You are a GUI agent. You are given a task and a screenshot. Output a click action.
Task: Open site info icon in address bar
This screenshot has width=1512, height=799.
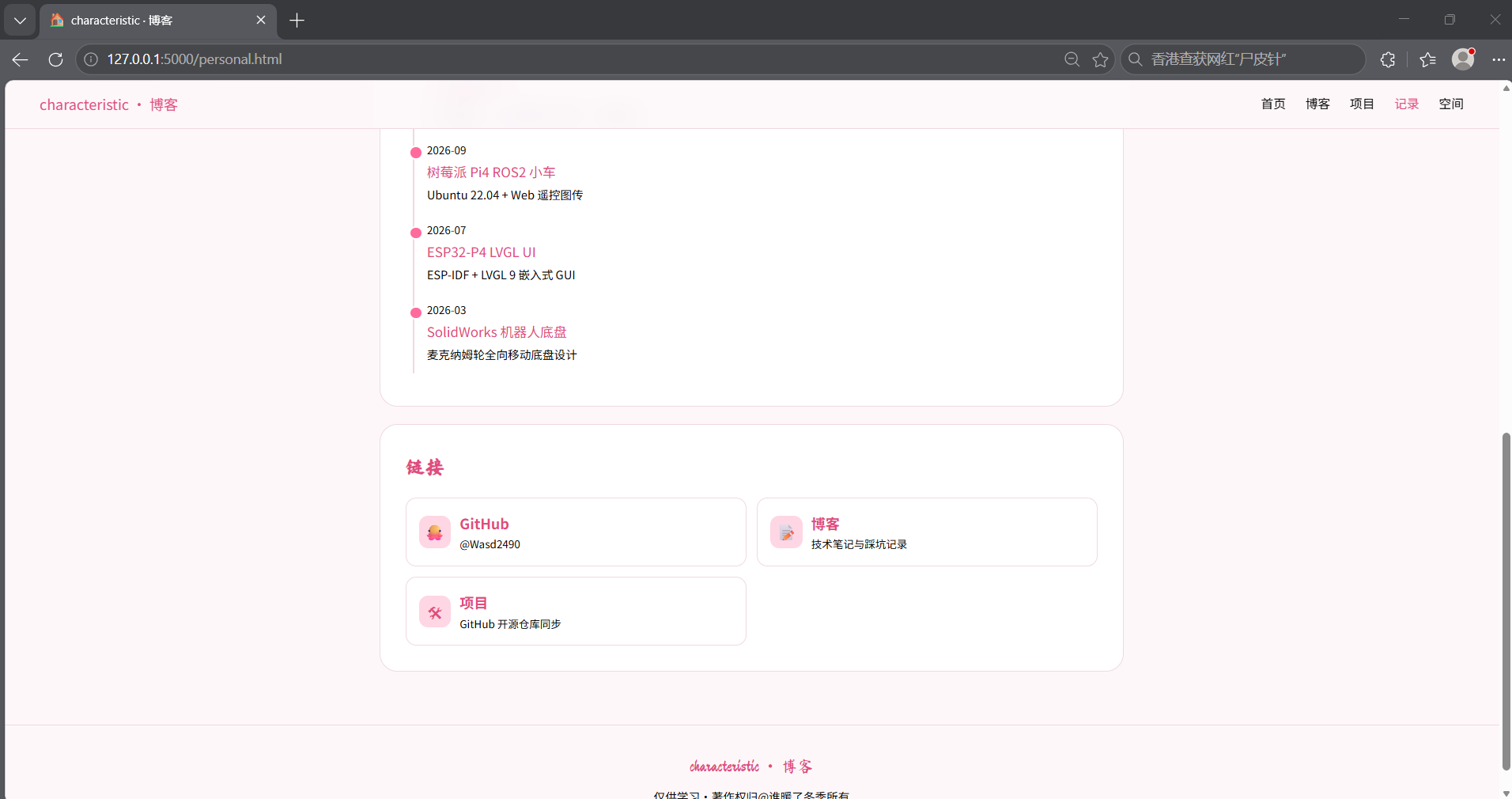(x=91, y=59)
